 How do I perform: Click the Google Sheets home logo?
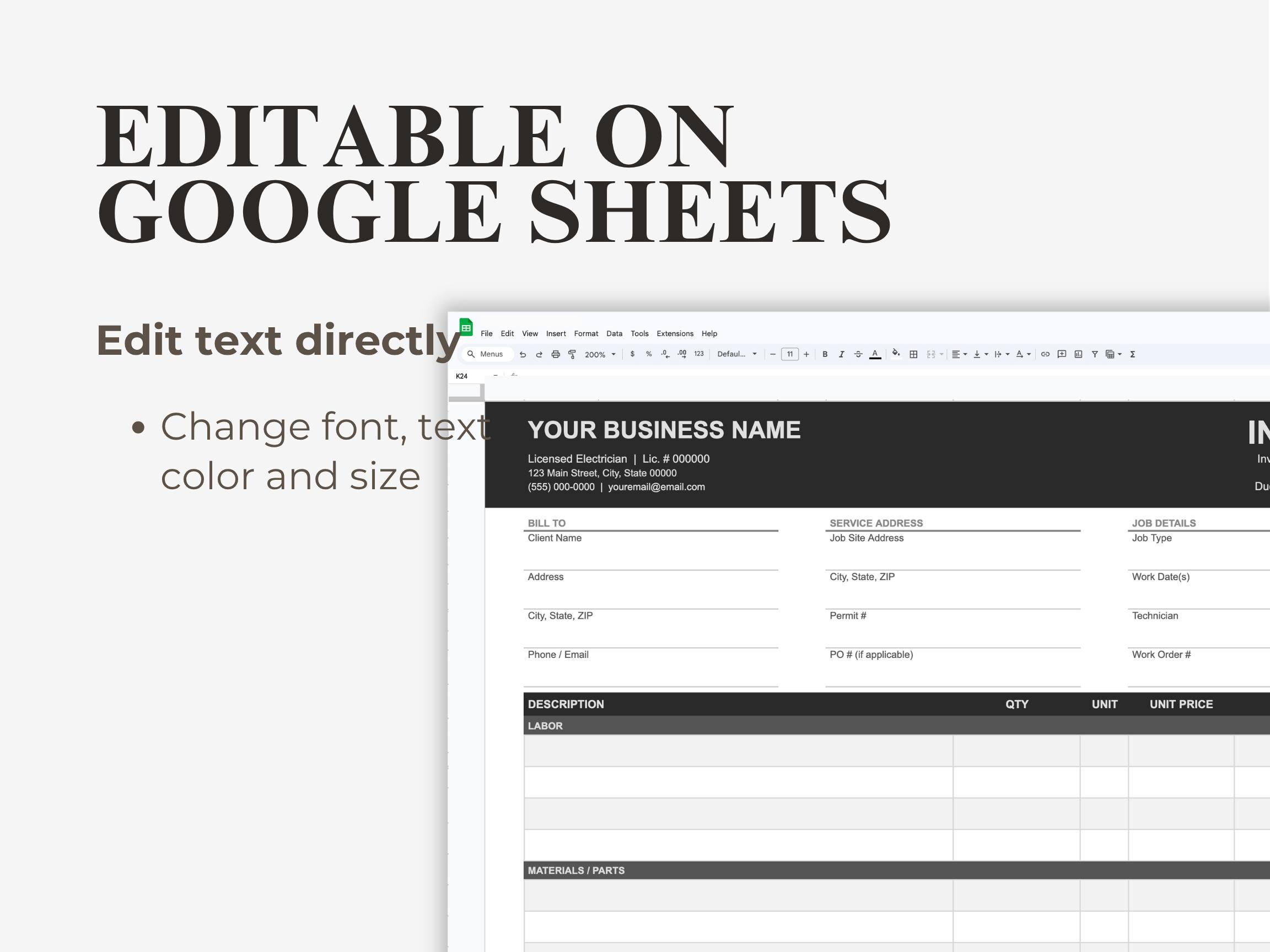(466, 327)
